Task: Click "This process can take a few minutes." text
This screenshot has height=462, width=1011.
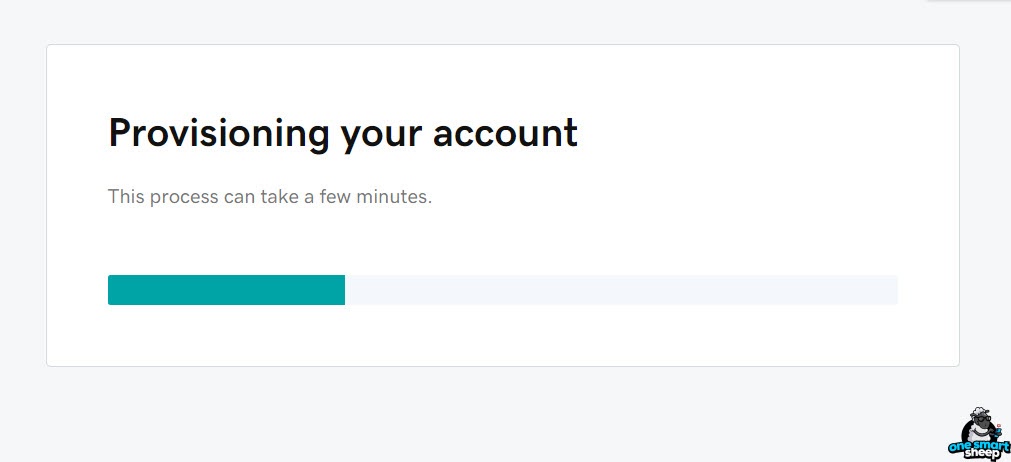Action: pyautogui.click(x=270, y=197)
